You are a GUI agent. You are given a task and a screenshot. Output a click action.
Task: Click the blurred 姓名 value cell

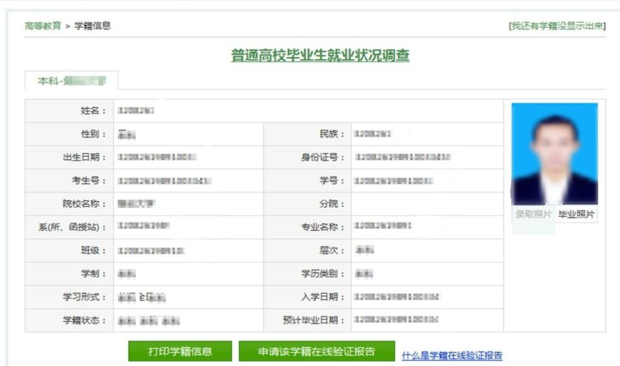point(308,111)
